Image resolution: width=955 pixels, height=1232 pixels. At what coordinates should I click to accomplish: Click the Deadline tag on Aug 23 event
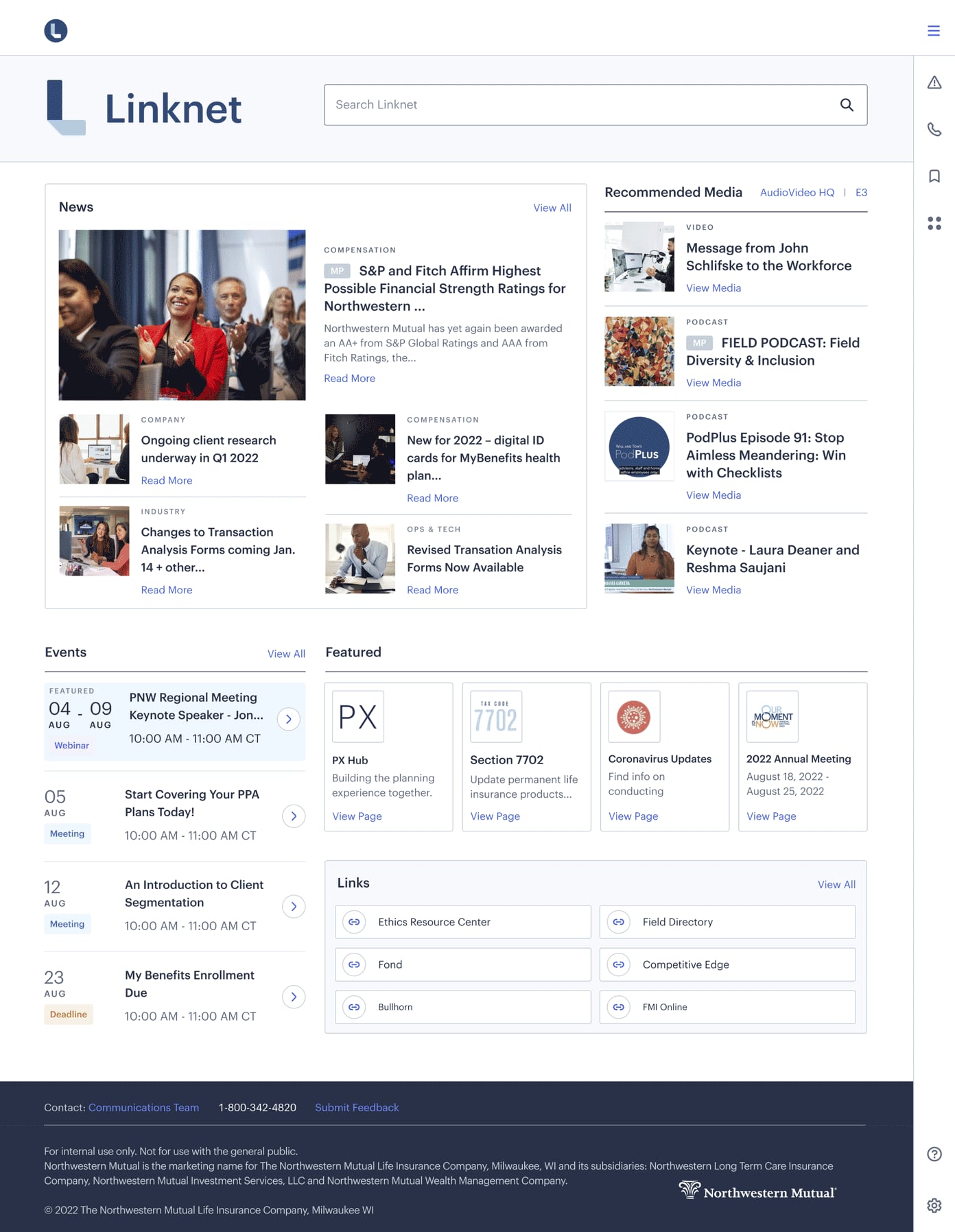pos(69,1015)
